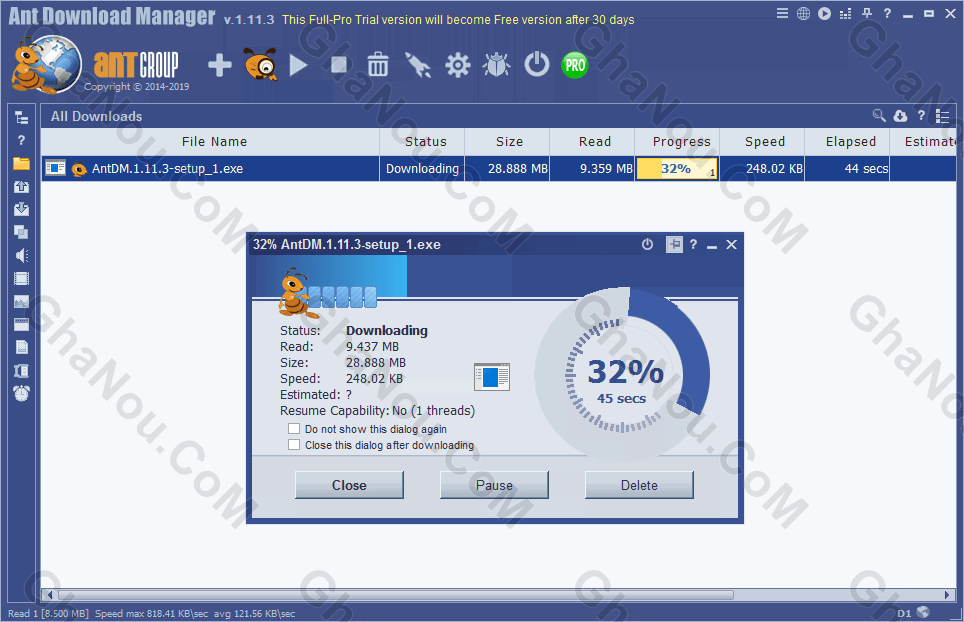The width and height of the screenshot is (964, 622).
Task: Change the list view mode icon
Action: coord(942,116)
